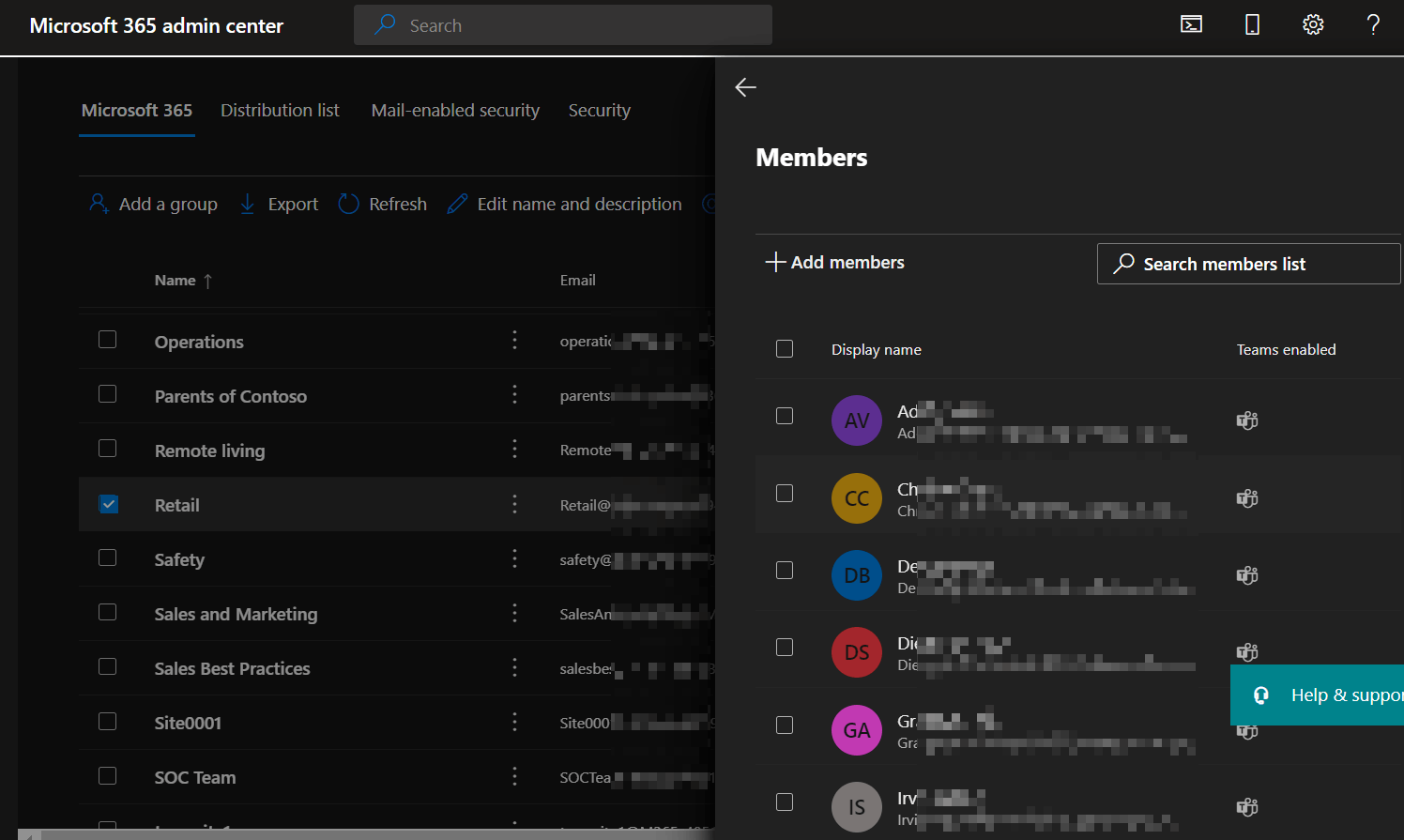Tick the checkbox for member GA
This screenshot has width=1404, height=840.
pos(785,725)
